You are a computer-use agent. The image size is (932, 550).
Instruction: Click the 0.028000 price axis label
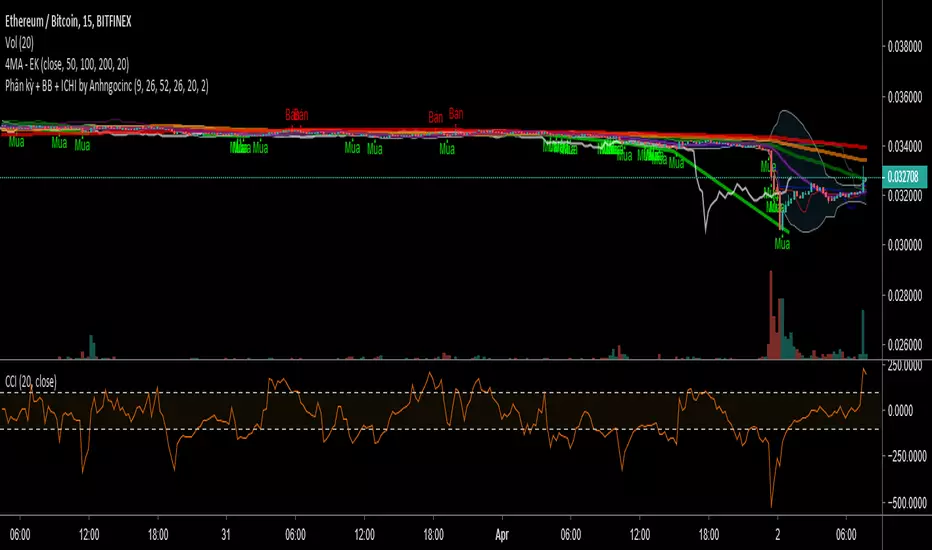click(x=905, y=296)
